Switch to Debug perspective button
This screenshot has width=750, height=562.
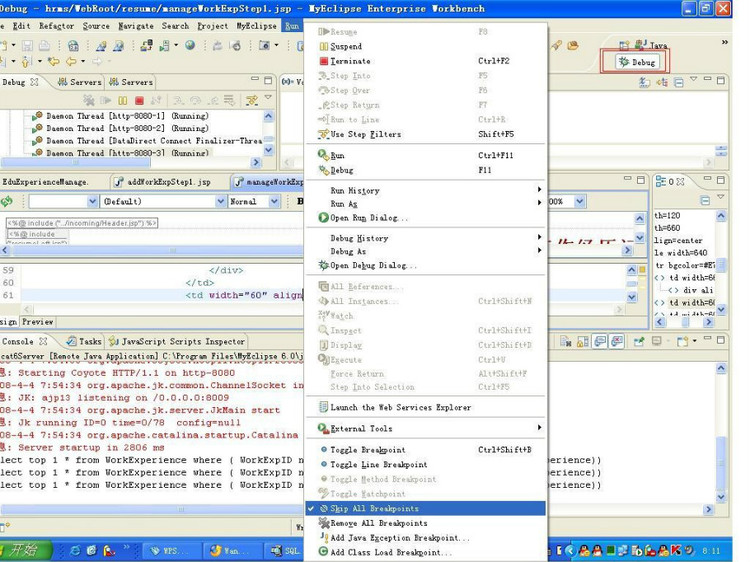[637, 62]
